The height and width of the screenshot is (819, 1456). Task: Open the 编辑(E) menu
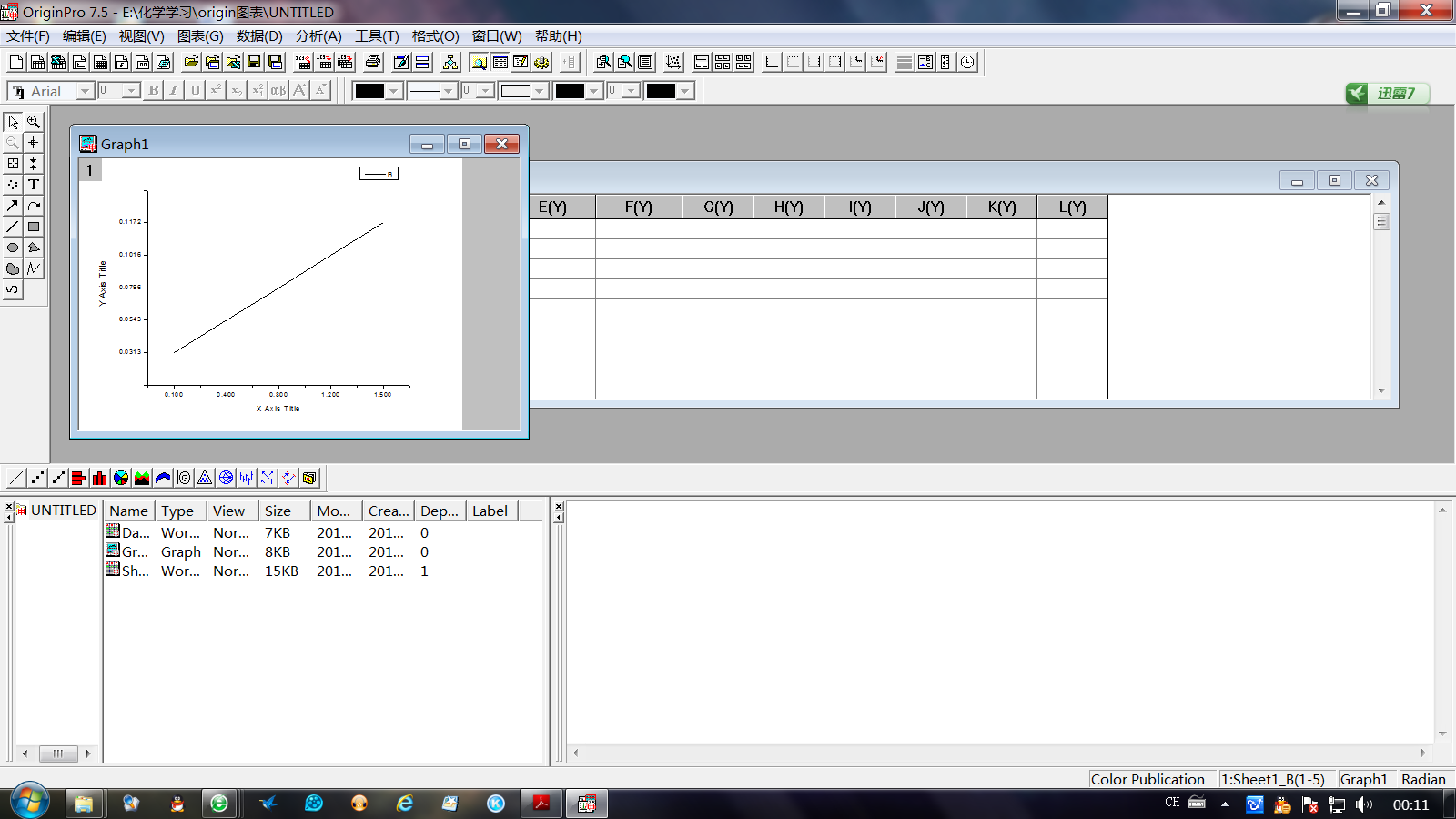(85, 36)
